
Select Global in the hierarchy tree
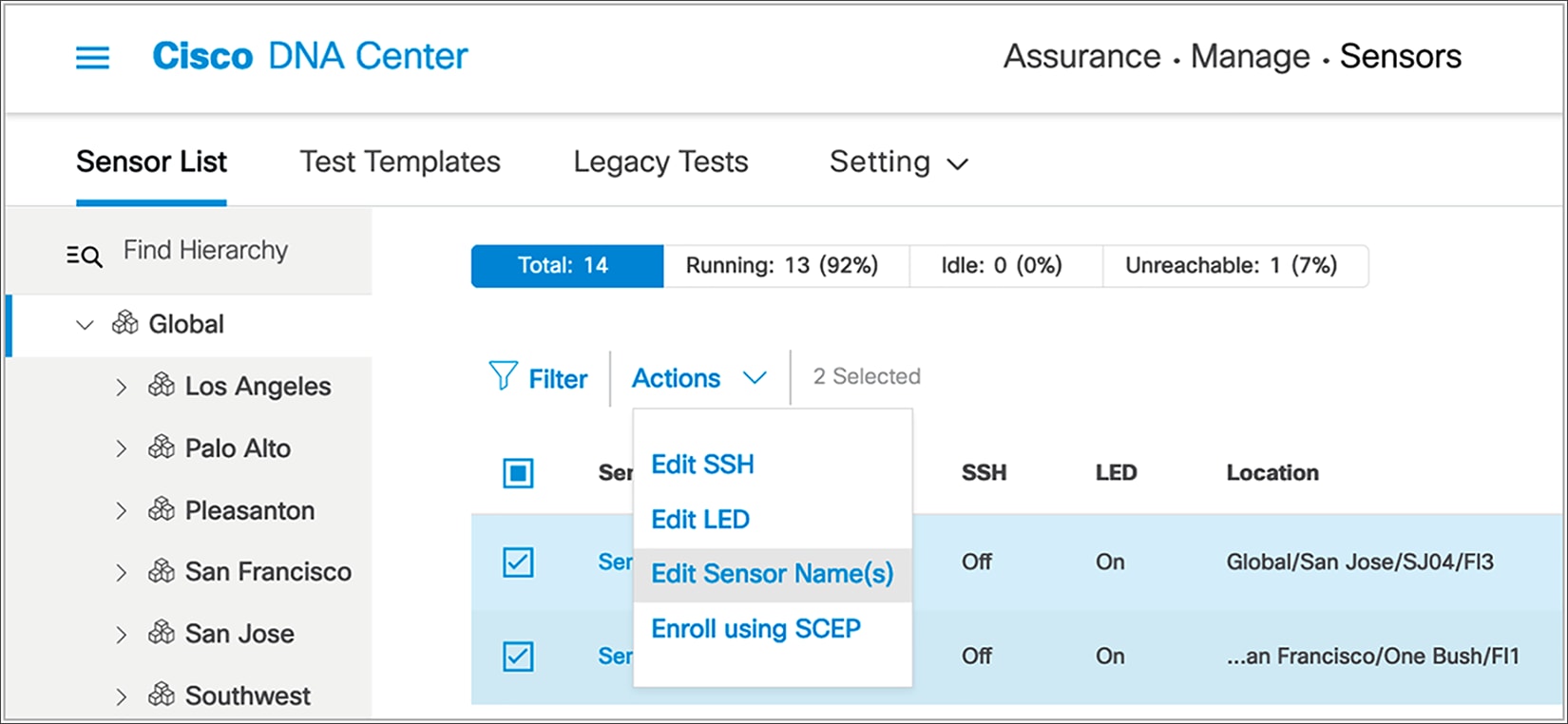tap(186, 324)
